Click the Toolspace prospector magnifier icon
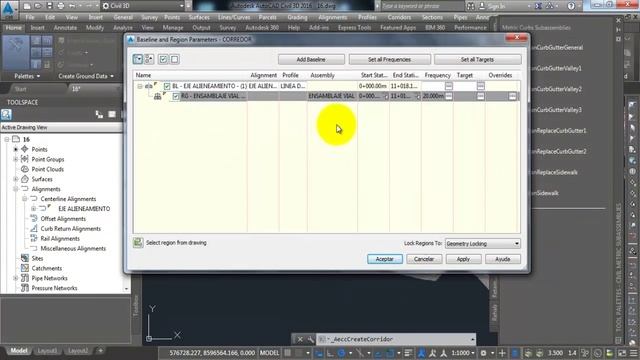 coord(6,114)
